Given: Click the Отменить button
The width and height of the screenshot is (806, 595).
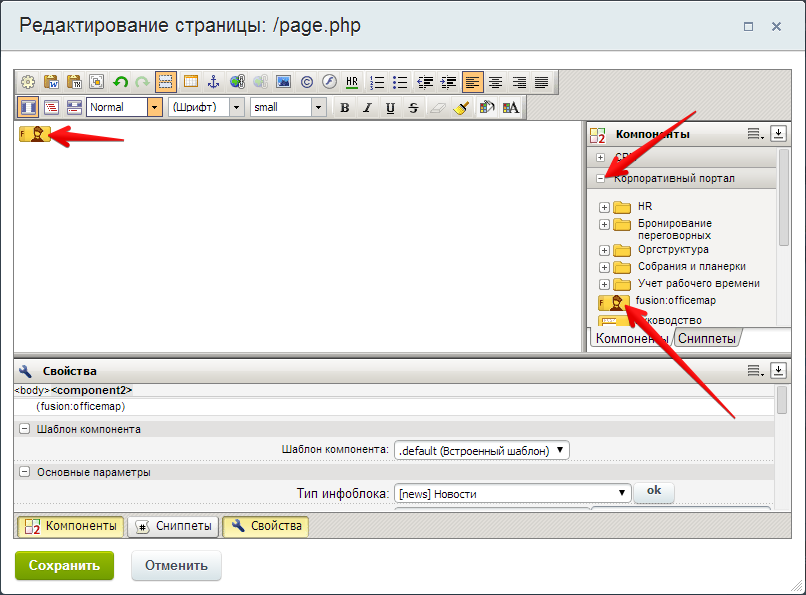Looking at the screenshot, I should 176,566.
